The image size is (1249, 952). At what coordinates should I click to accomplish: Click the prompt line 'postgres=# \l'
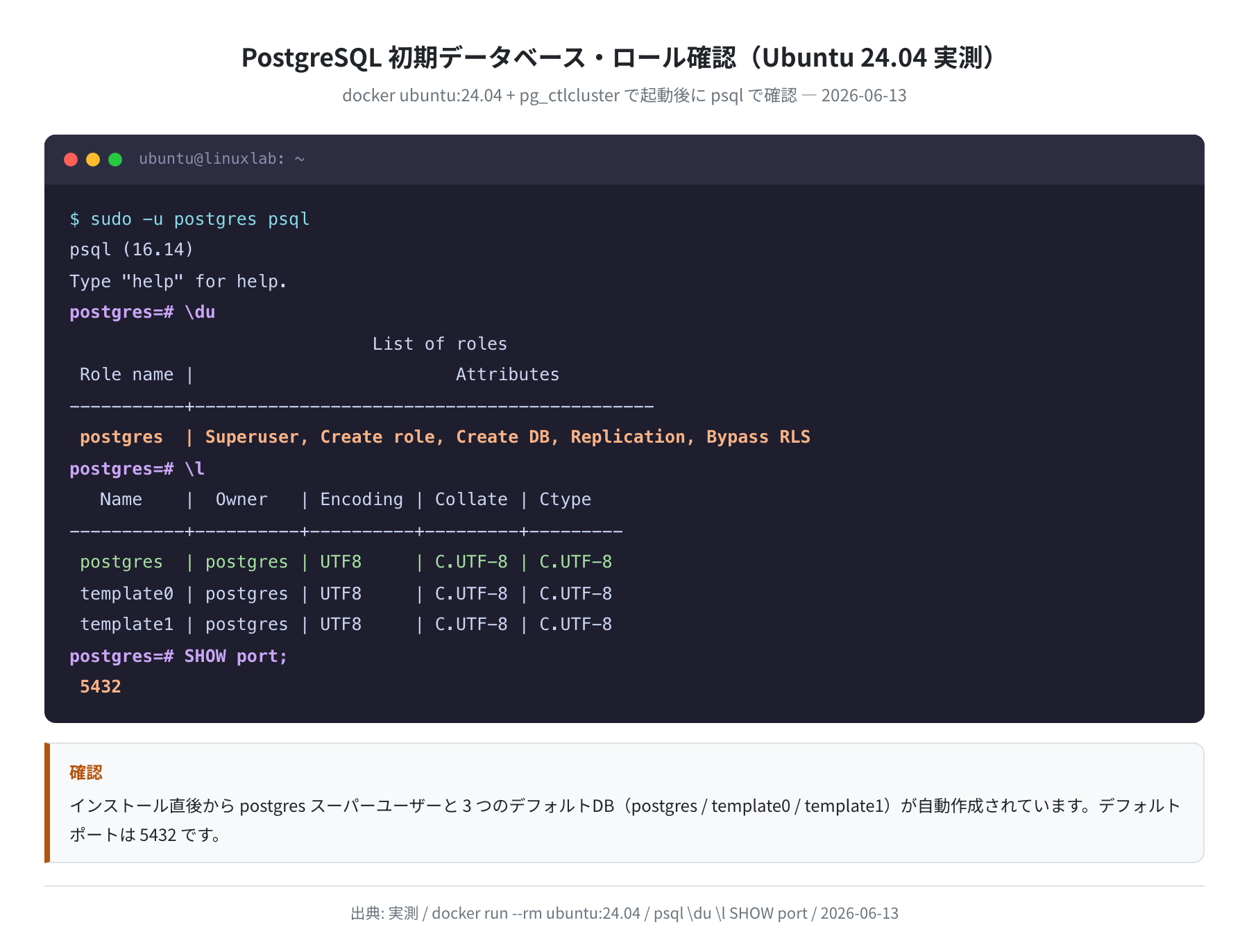tap(137, 469)
